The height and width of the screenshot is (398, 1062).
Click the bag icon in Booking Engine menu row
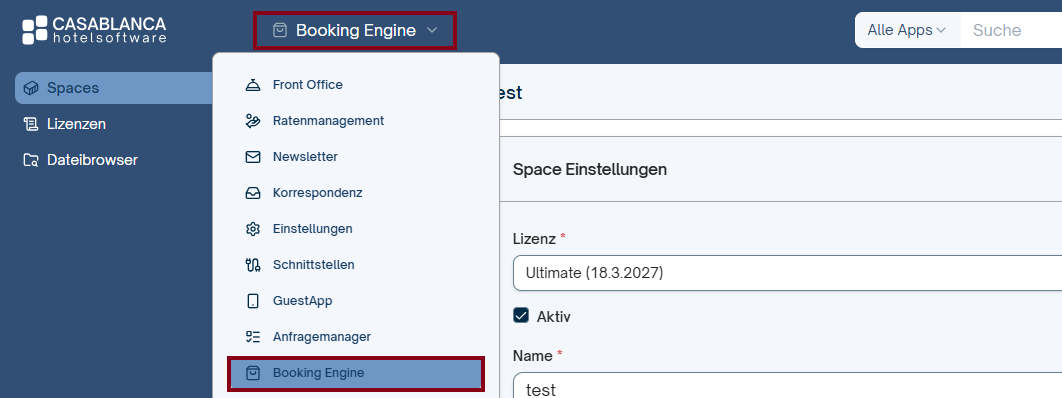(253, 373)
